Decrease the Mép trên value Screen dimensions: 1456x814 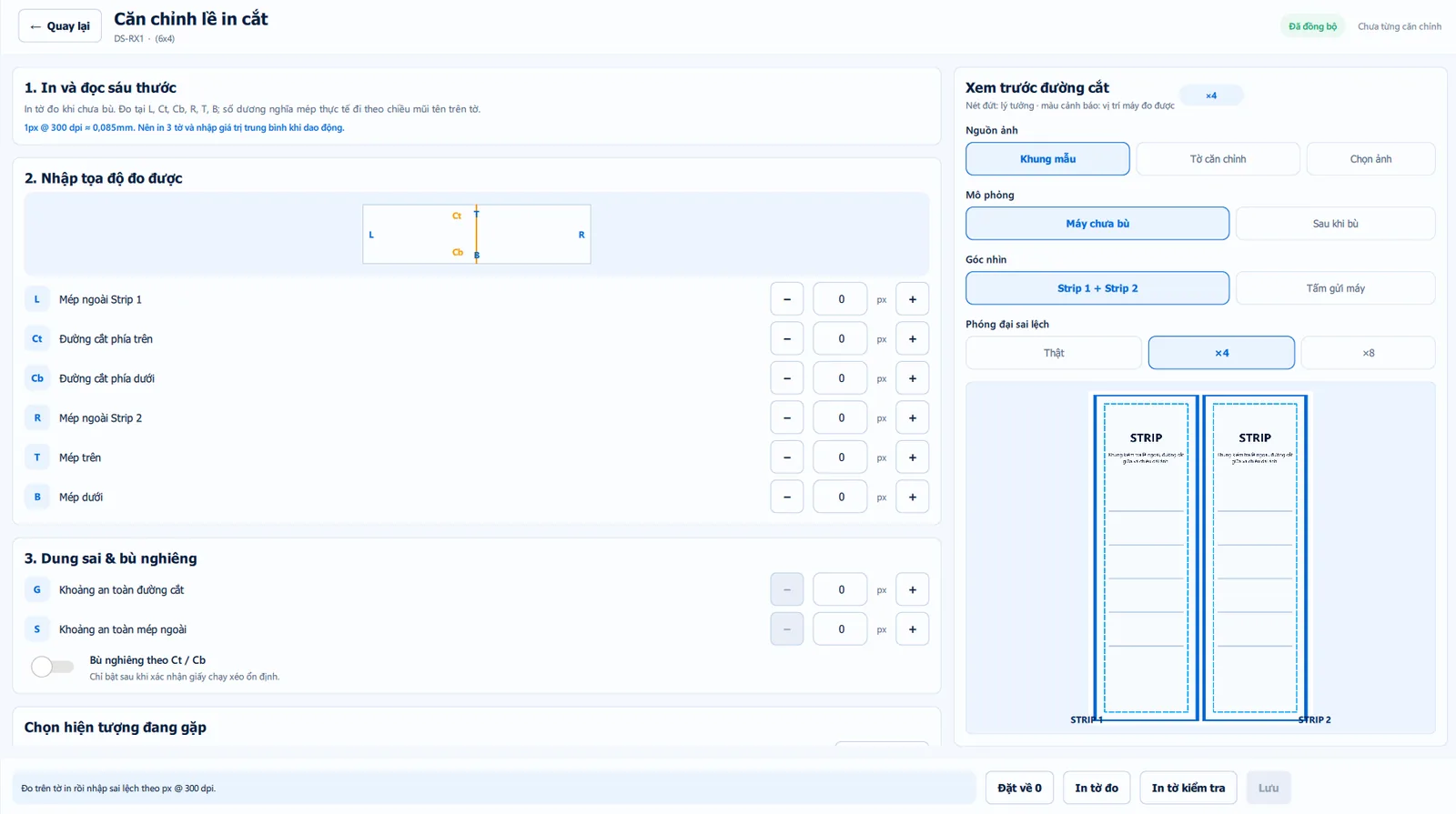click(787, 457)
